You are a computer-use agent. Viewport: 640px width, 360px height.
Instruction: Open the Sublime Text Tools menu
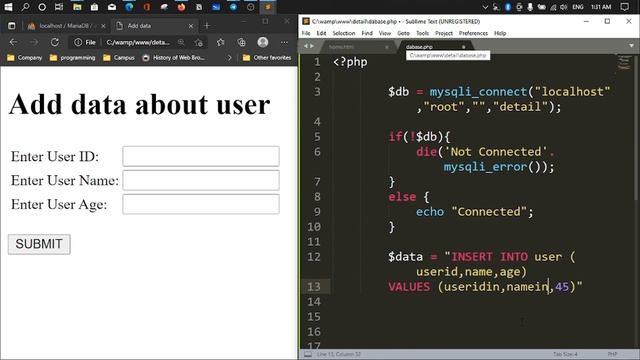click(422, 33)
